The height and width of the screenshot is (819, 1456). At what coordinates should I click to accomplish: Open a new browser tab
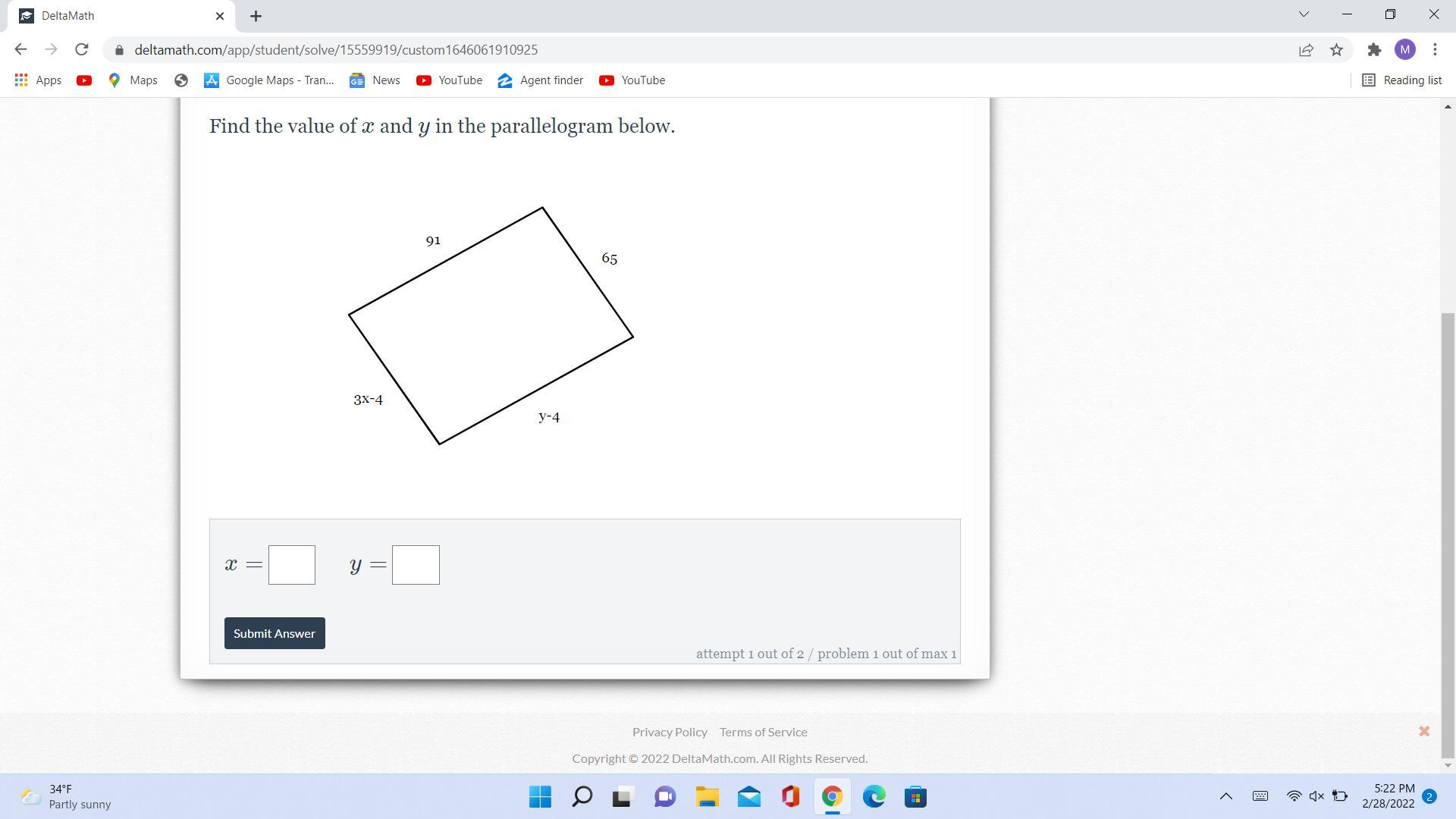256,16
